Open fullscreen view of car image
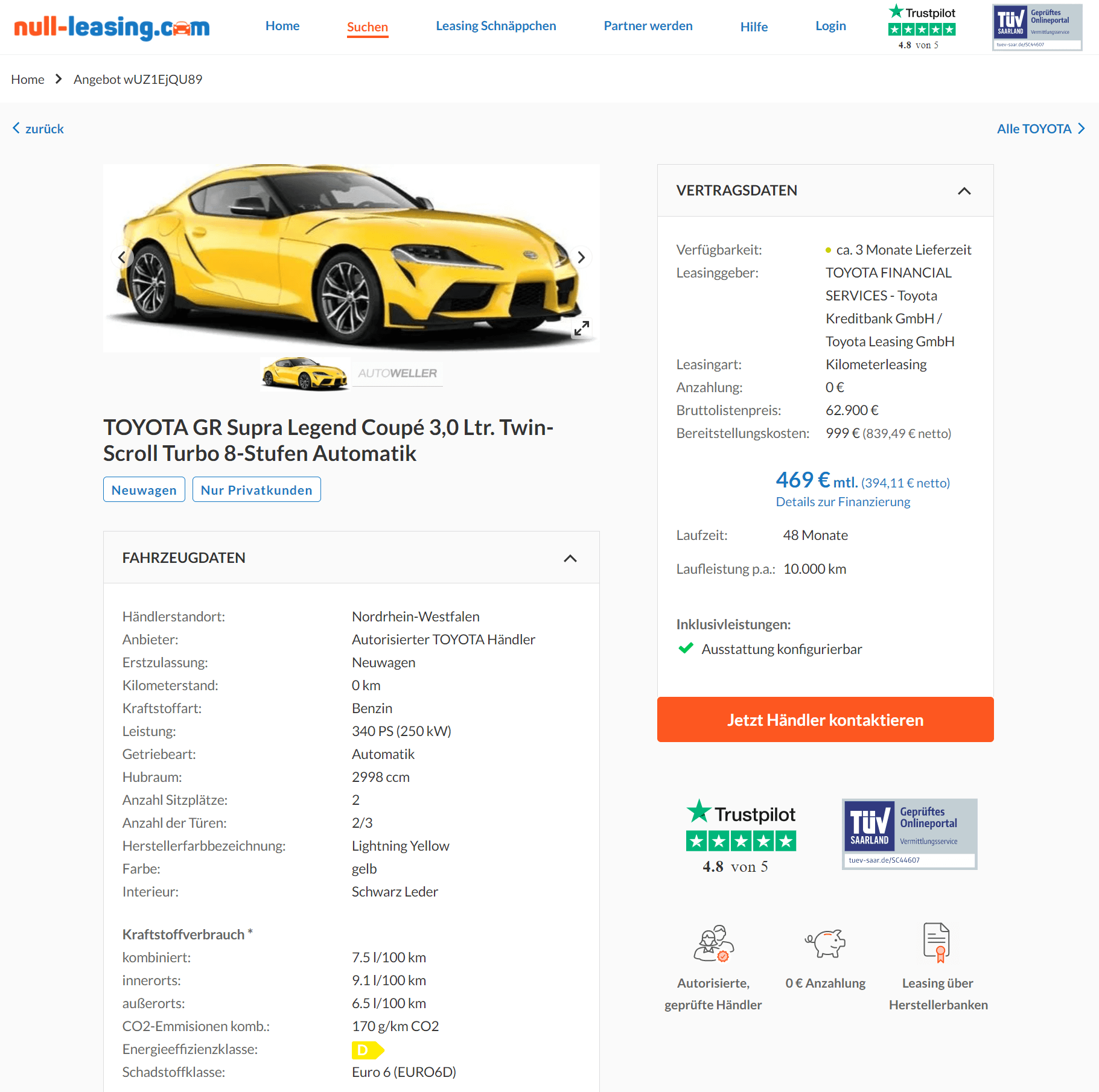This screenshot has width=1099, height=1092. 581,328
